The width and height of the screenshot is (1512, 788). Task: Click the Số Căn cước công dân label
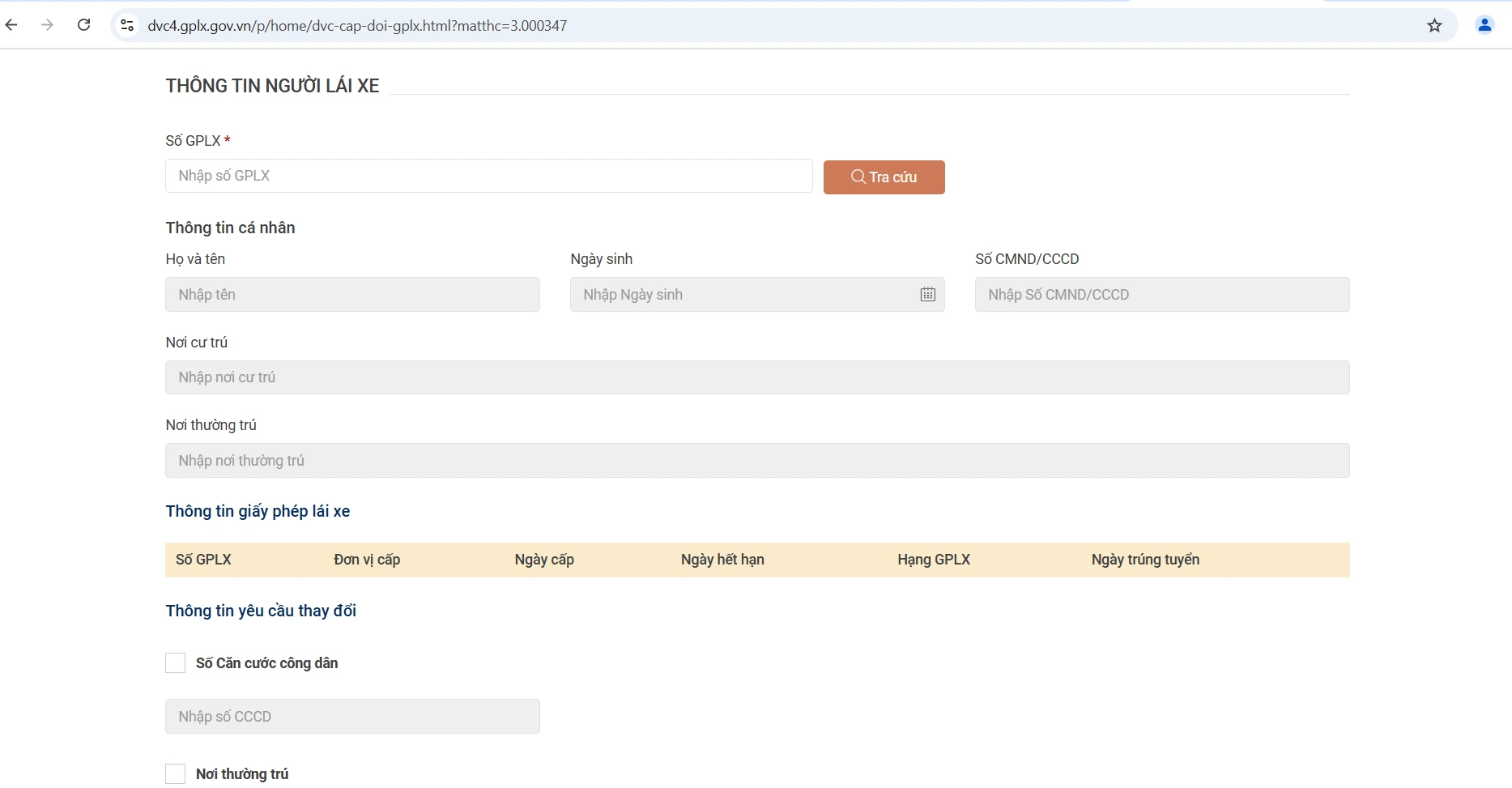(266, 663)
